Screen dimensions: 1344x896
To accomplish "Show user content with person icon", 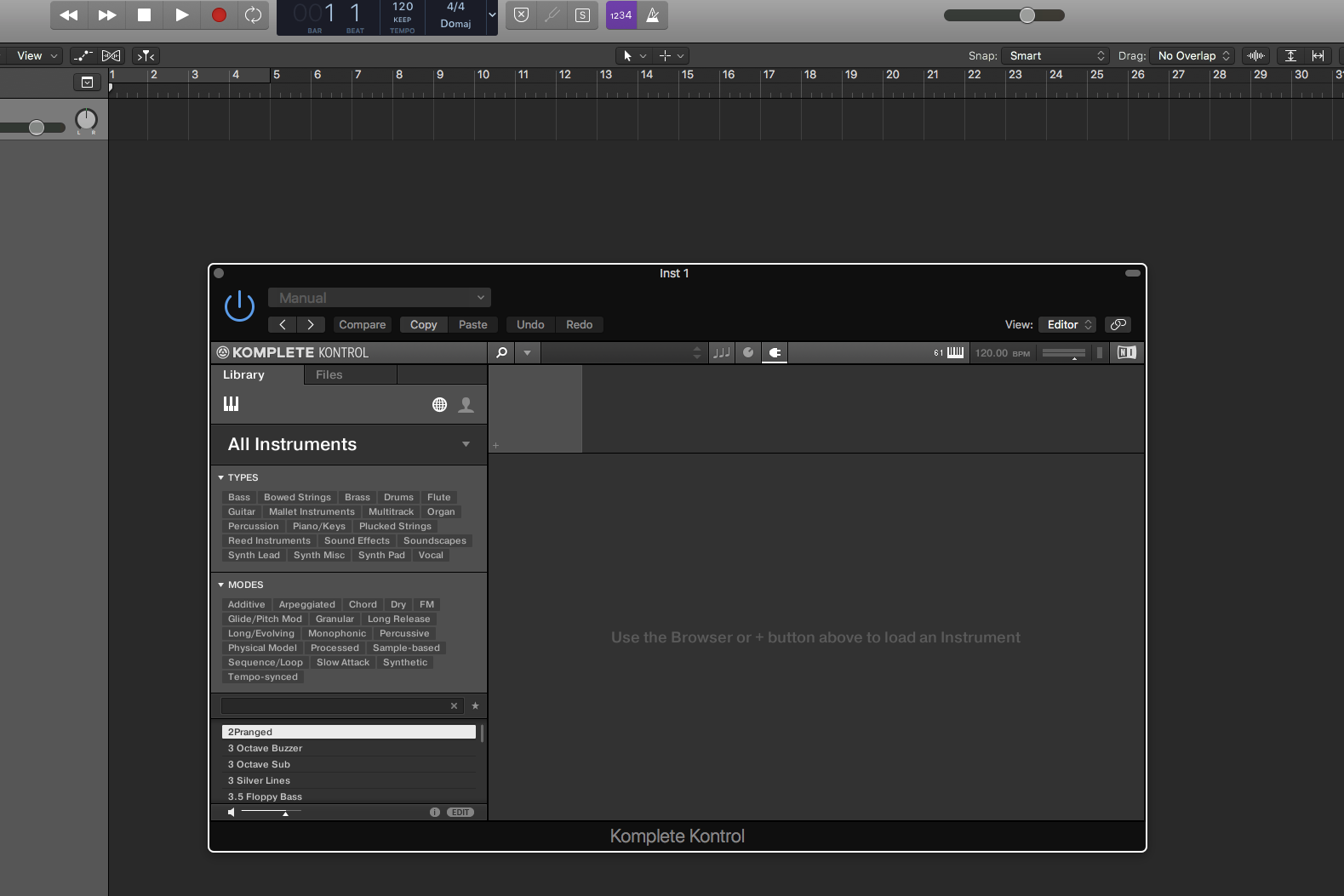I will point(466,405).
